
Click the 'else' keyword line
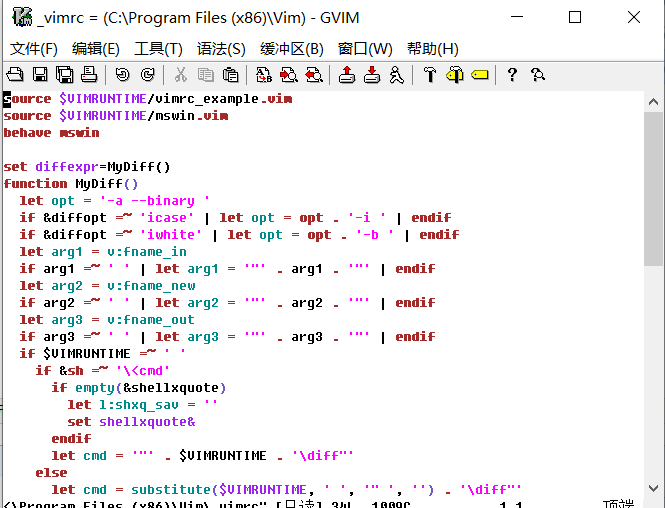pos(51,472)
